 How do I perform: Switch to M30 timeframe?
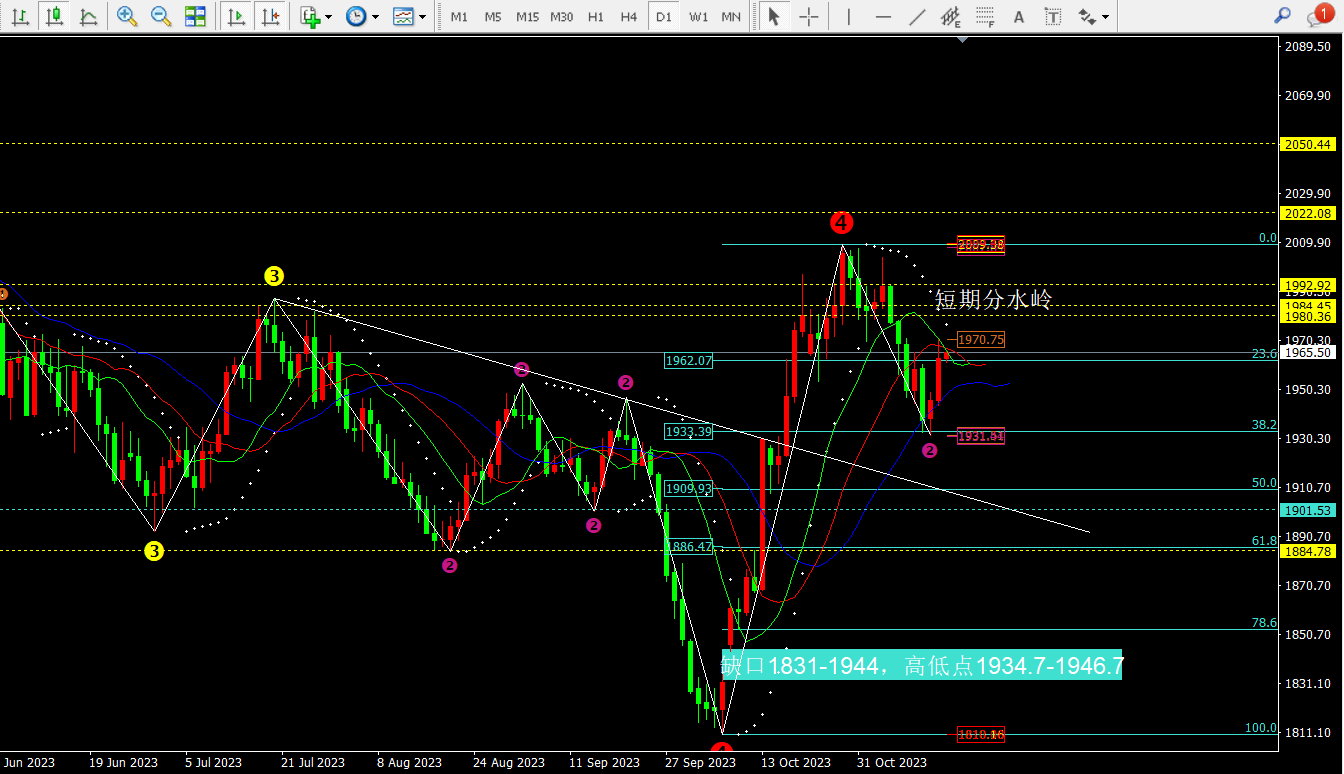(x=562, y=17)
